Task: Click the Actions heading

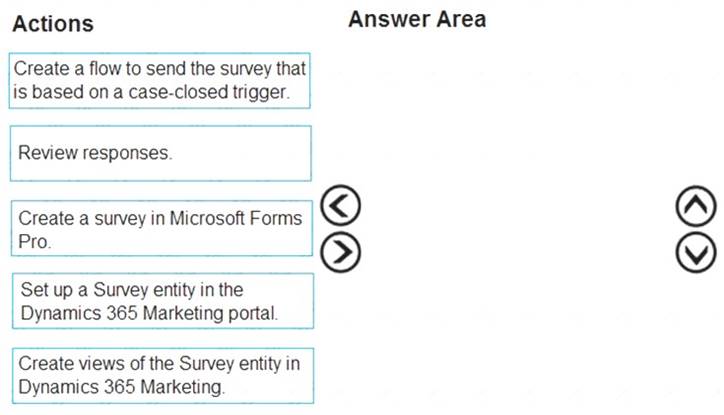Action: 53,24
